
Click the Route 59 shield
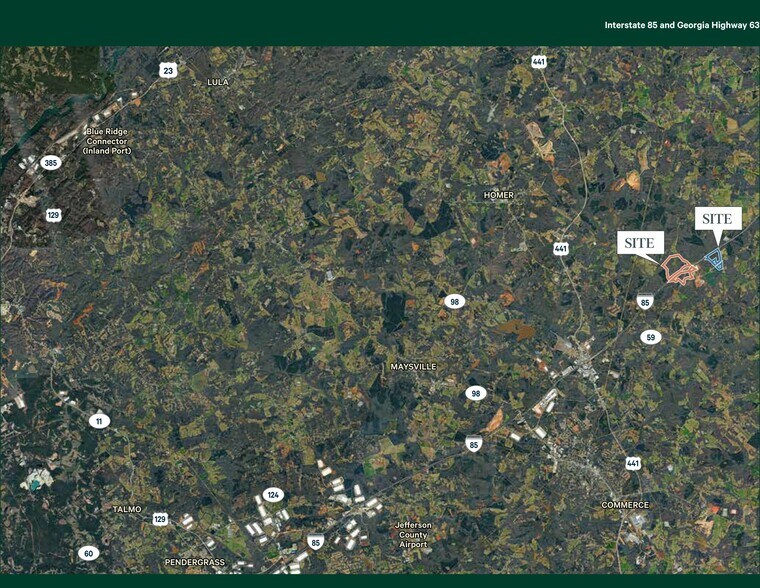coord(650,337)
